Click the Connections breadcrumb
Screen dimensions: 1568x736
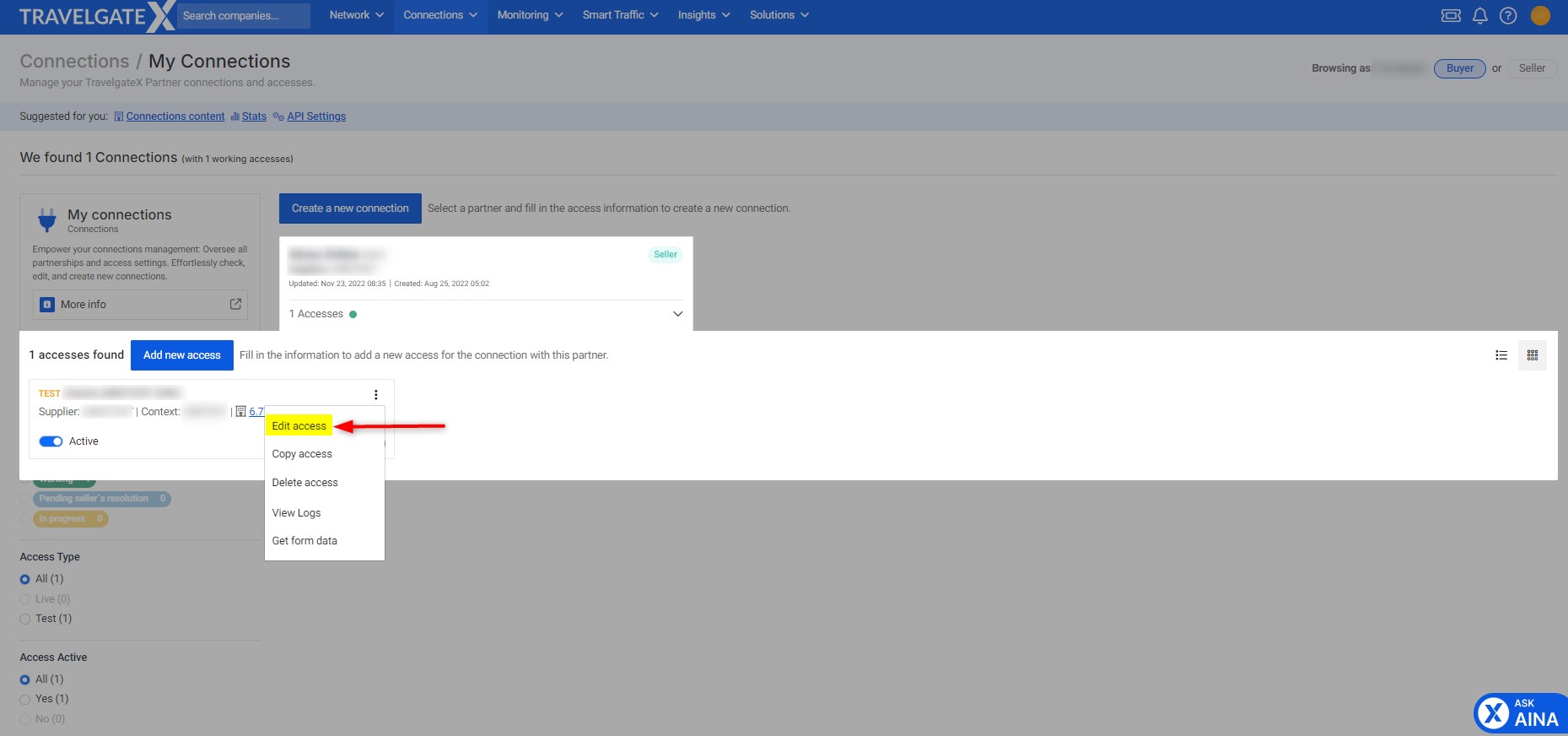74,62
